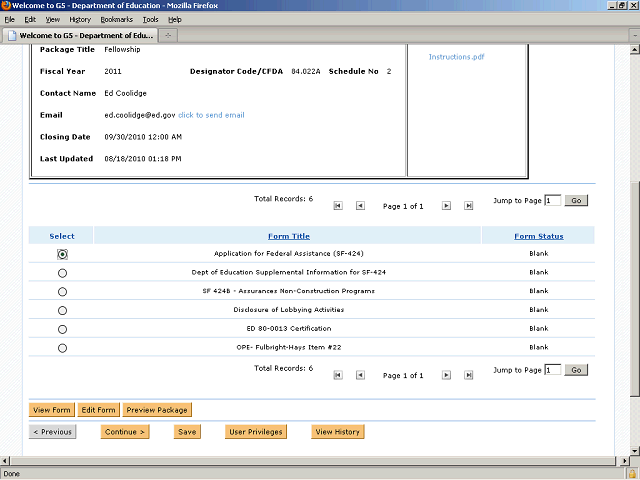Switch to Welcome to G5 browser tab
The height and width of the screenshot is (480, 640).
pos(80,36)
